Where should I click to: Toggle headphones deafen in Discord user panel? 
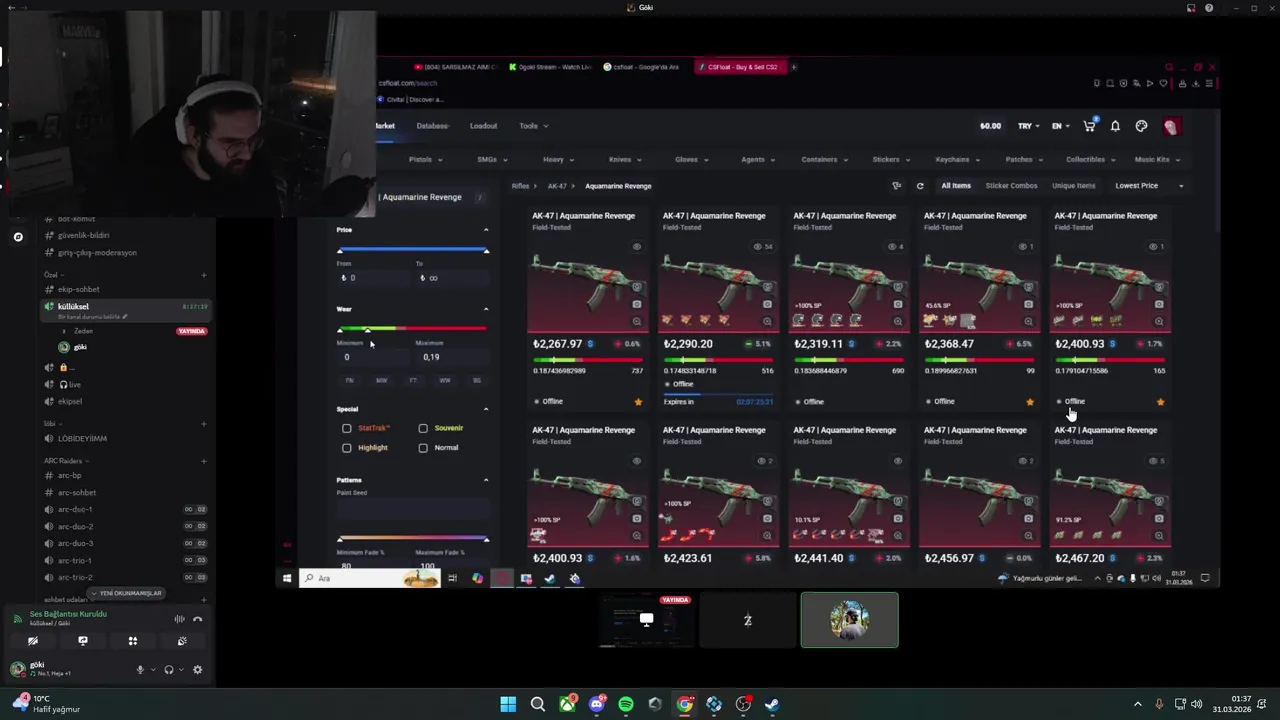click(x=169, y=669)
